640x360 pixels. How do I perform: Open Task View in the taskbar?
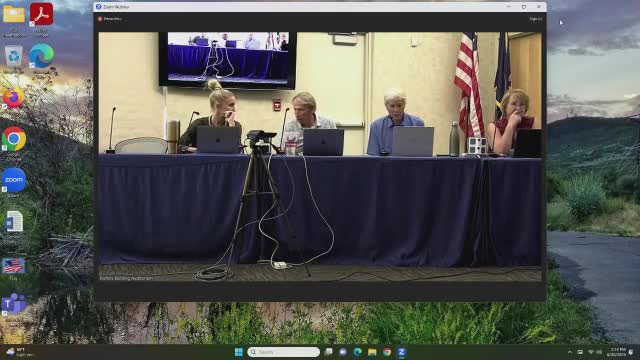329,352
